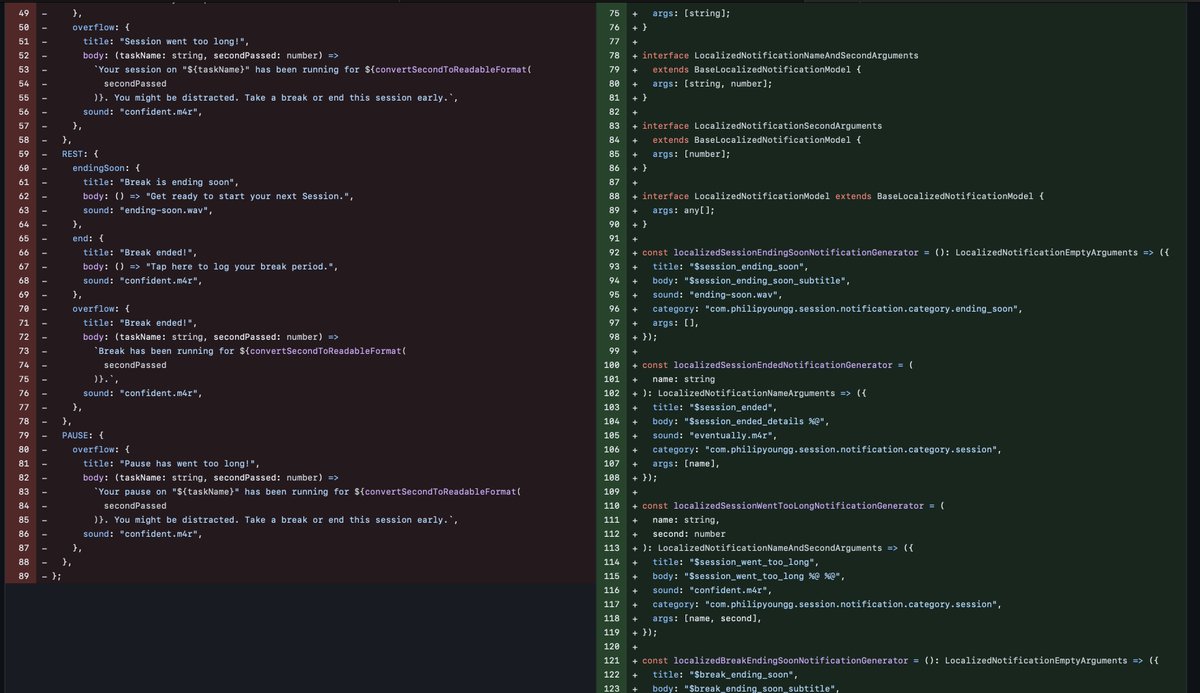Click added line number 91
The height and width of the screenshot is (693, 1200).
pos(615,238)
